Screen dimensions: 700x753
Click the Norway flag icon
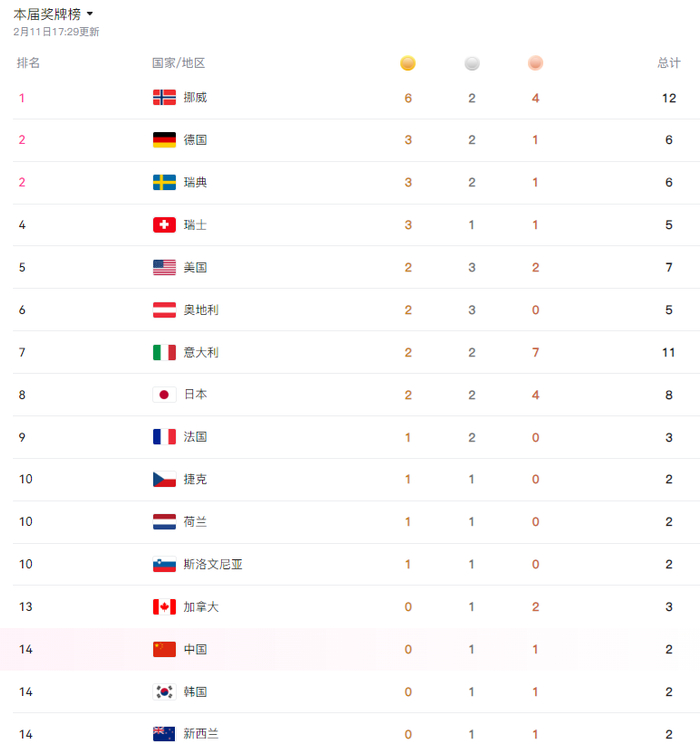pos(164,98)
